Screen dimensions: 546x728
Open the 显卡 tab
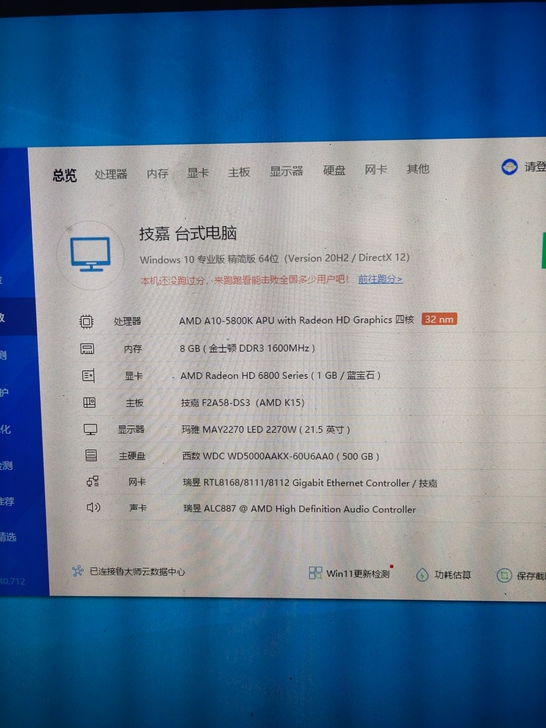point(198,173)
